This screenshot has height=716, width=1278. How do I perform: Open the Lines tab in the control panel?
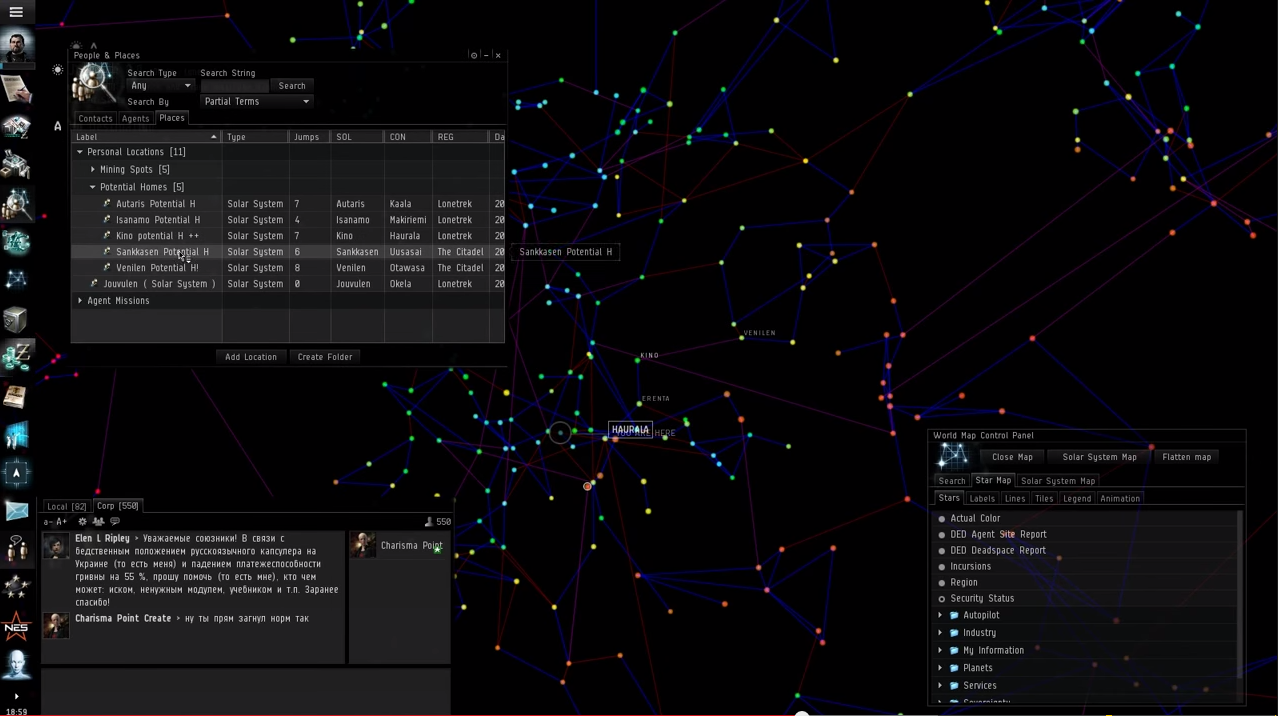point(1015,498)
